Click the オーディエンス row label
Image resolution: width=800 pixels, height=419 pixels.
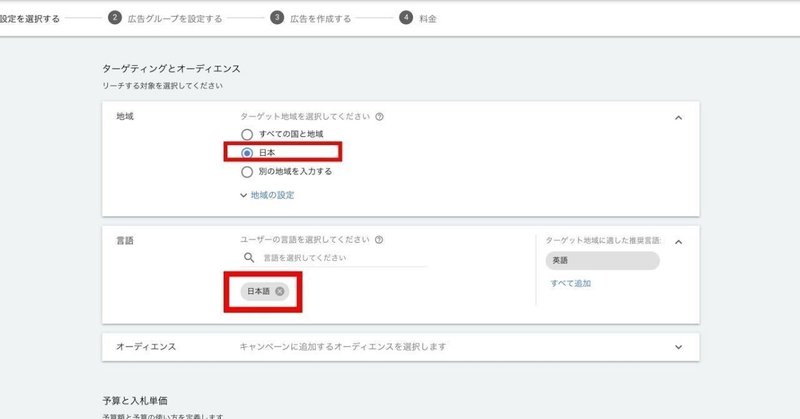tap(146, 347)
